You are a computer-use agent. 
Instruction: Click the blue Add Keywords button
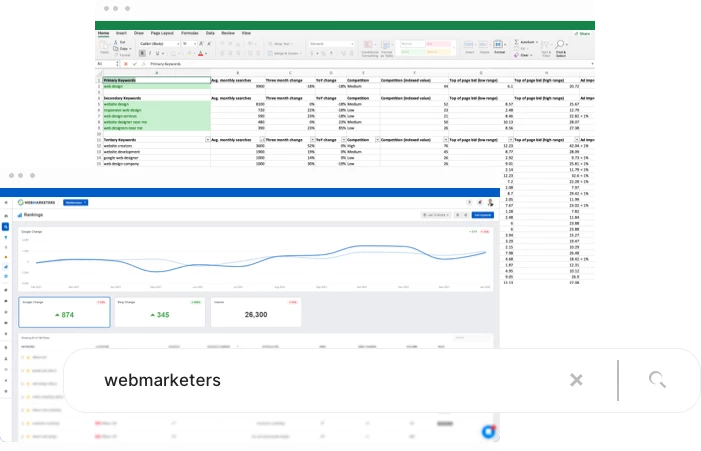tap(483, 215)
